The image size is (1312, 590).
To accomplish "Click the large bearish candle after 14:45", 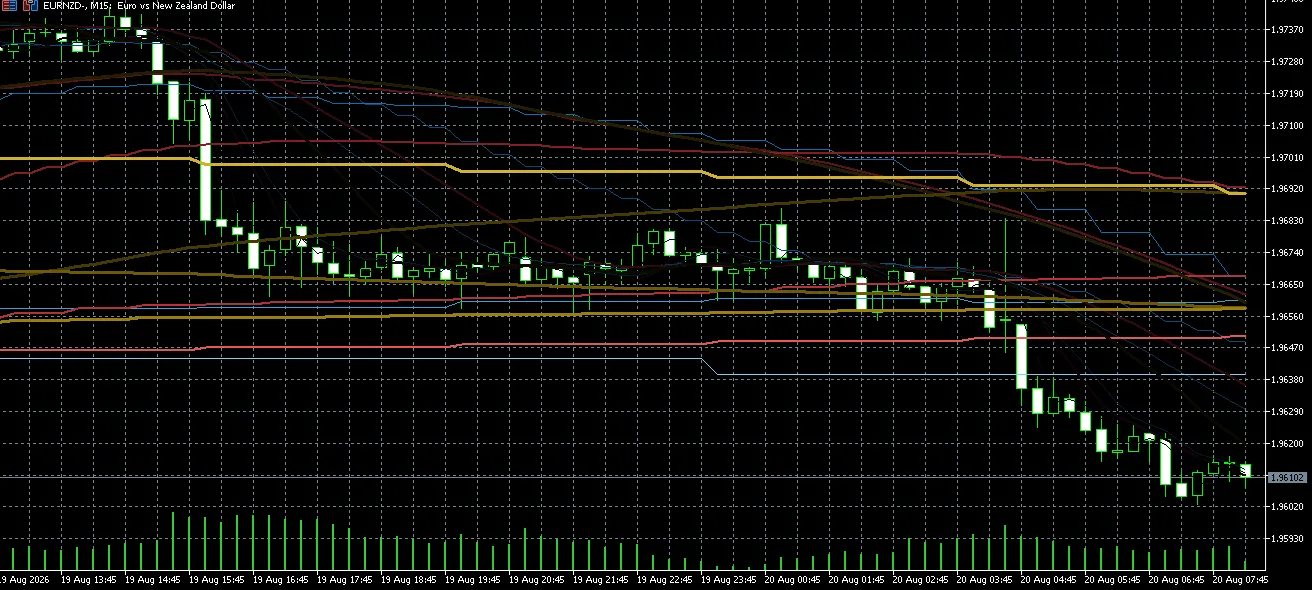I will coord(205,160).
